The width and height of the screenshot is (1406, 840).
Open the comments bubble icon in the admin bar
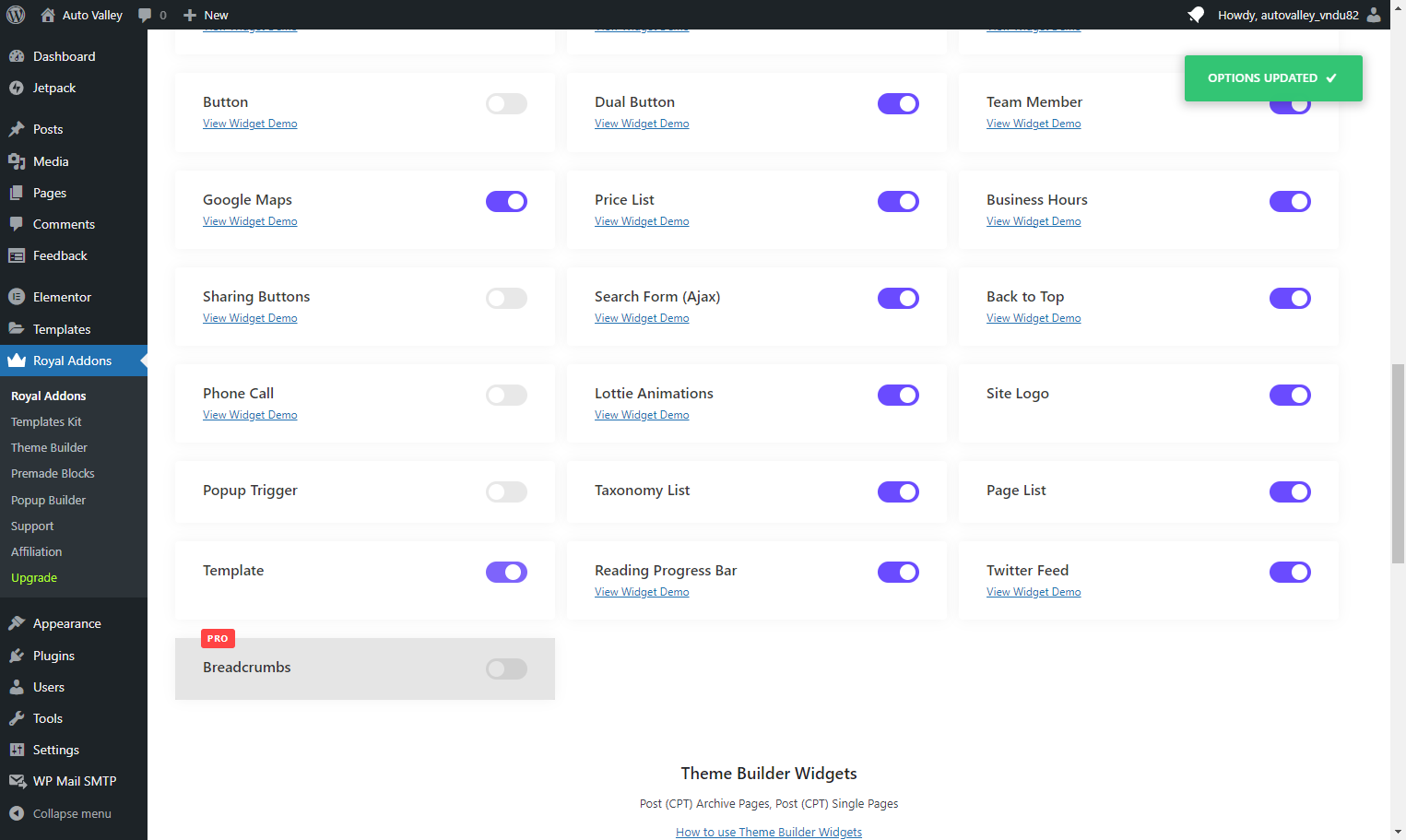(x=145, y=15)
